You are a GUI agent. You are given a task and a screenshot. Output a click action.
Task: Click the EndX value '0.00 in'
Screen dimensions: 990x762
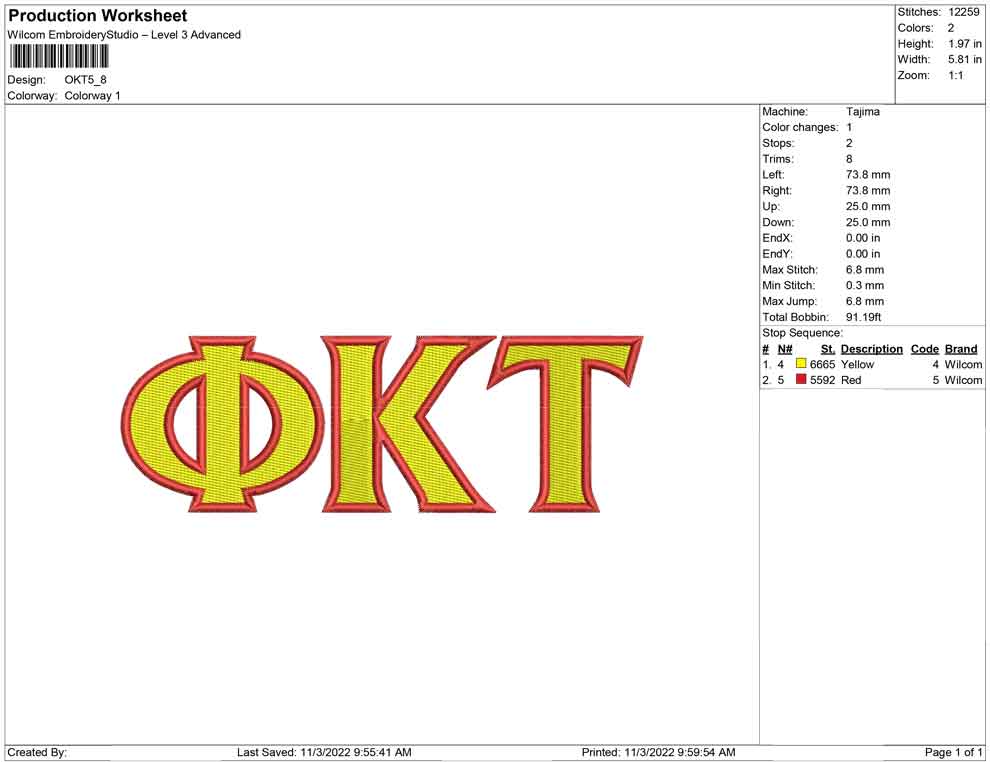tap(863, 237)
